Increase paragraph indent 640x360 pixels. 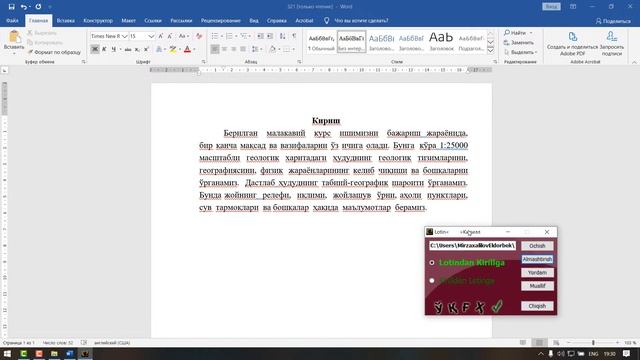[x=270, y=36]
